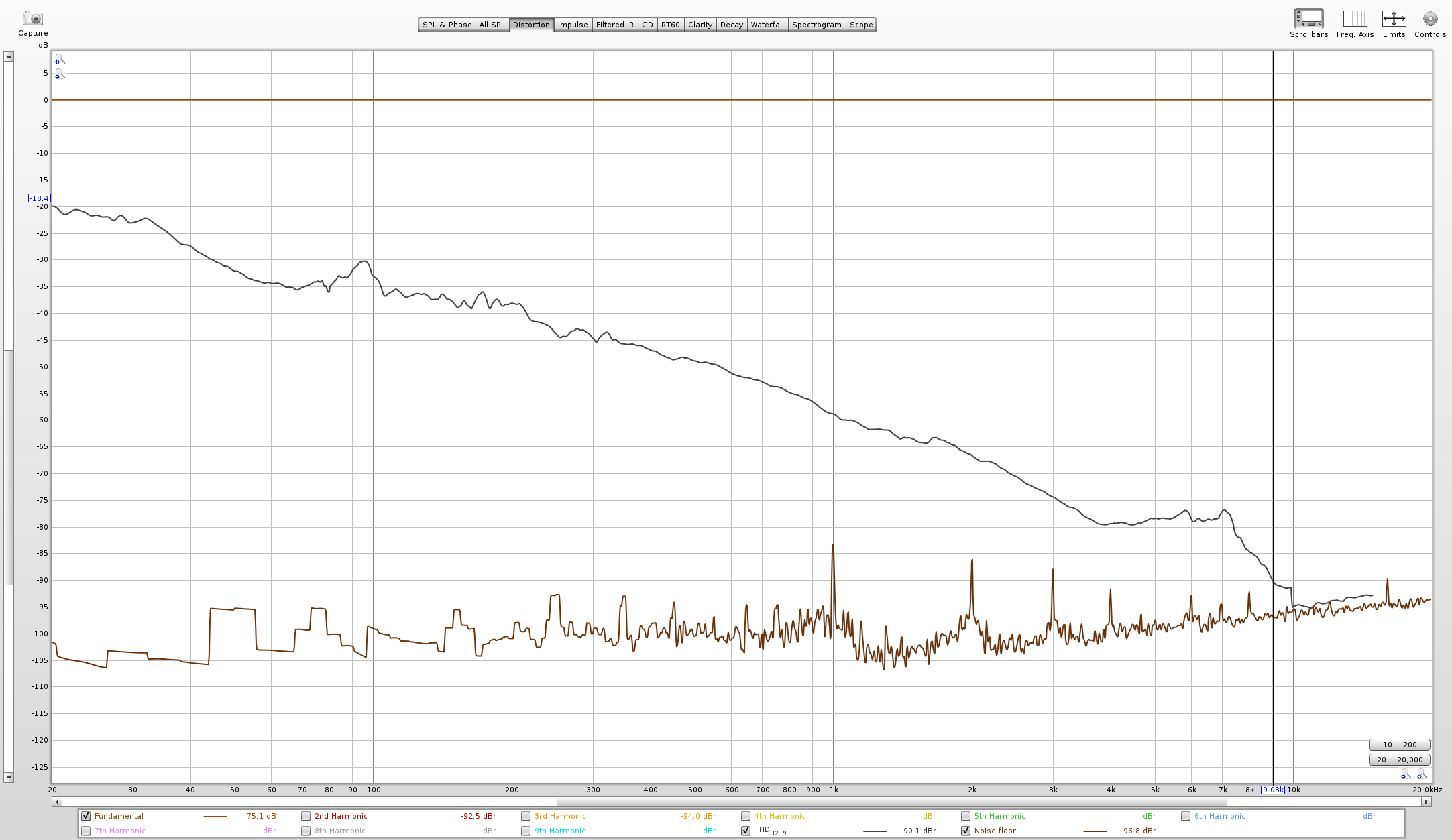Open the graph Limits icon
1452x840 pixels.
point(1394,19)
